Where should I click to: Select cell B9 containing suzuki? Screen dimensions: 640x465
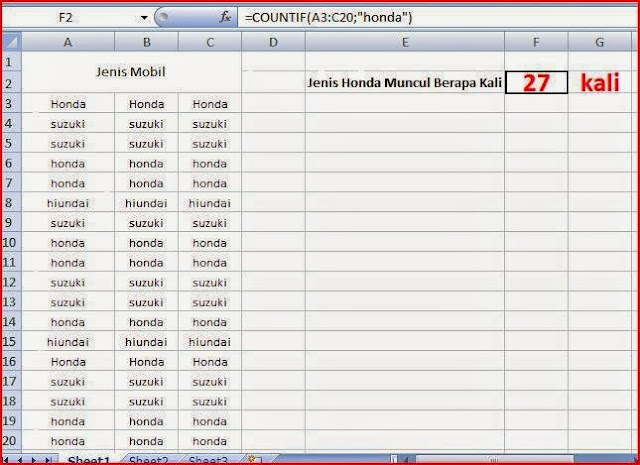[147, 223]
